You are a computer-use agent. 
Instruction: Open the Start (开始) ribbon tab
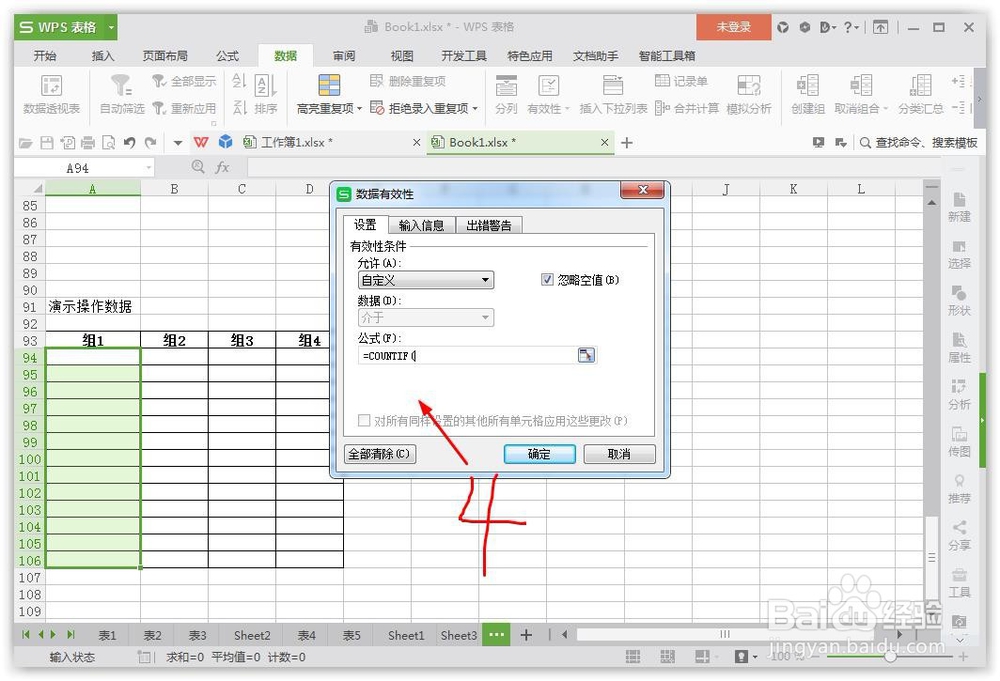[x=45, y=56]
